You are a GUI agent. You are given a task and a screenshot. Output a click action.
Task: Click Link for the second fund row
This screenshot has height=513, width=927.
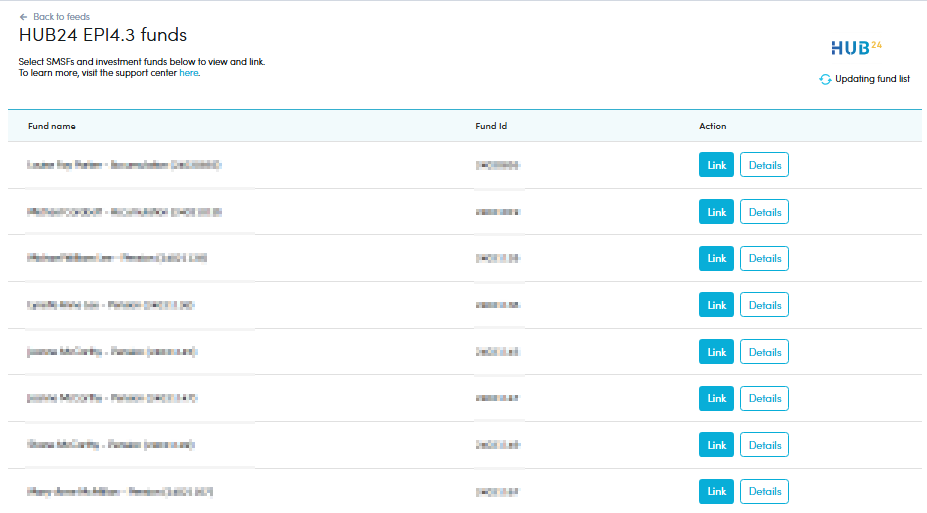pyautogui.click(x=717, y=212)
